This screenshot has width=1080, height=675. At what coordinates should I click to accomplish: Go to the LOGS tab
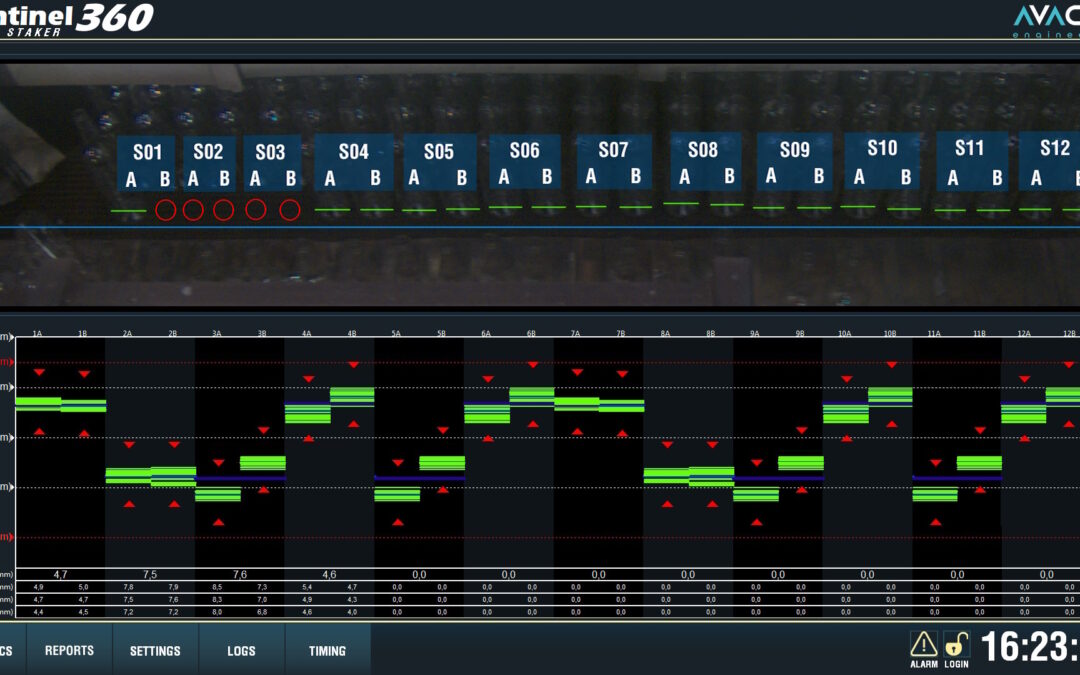tap(241, 650)
